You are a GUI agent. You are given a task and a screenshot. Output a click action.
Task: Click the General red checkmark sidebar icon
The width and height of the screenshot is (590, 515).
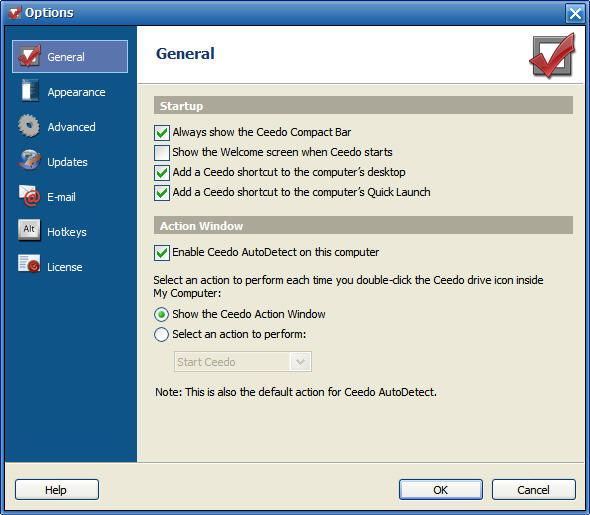pos(29,56)
